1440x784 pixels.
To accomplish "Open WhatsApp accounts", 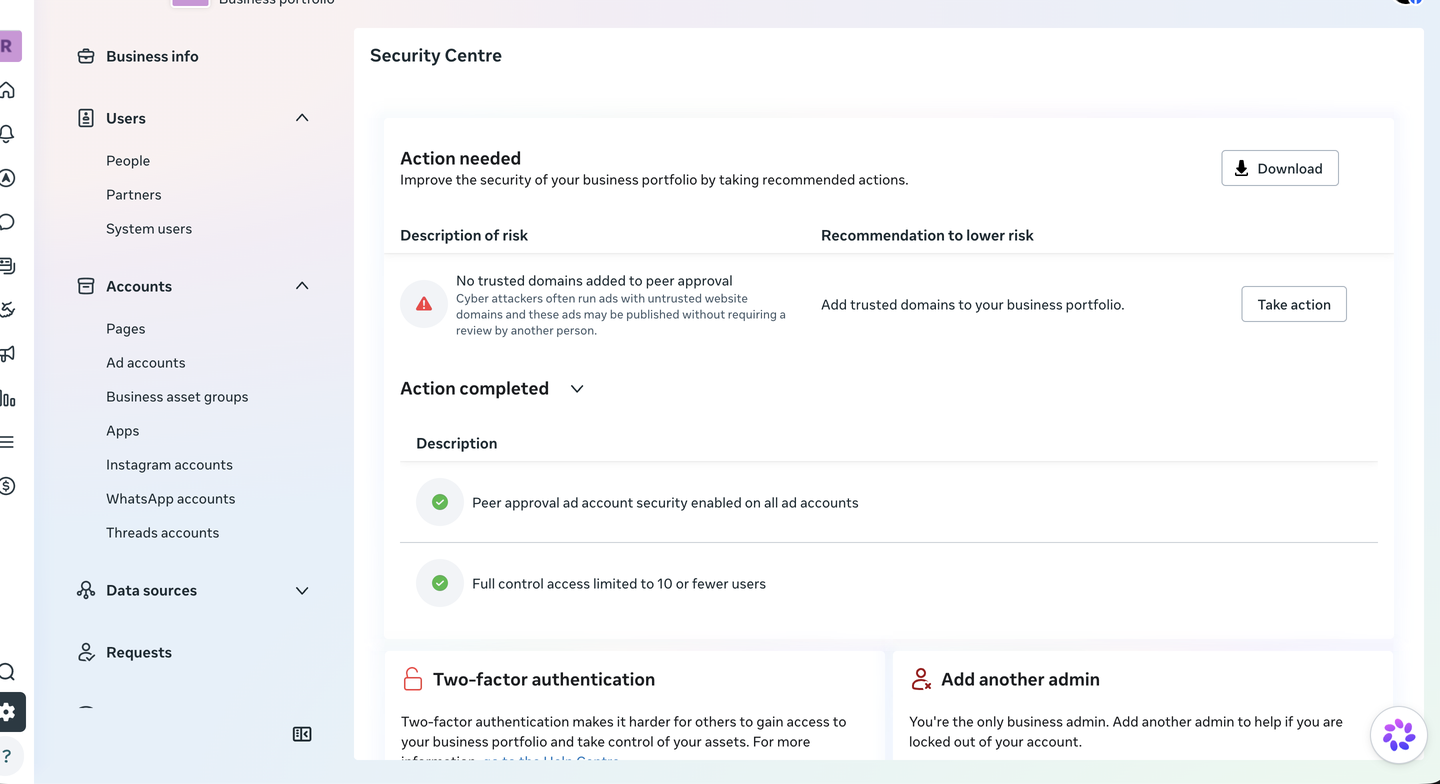I will pyautogui.click(x=171, y=499).
